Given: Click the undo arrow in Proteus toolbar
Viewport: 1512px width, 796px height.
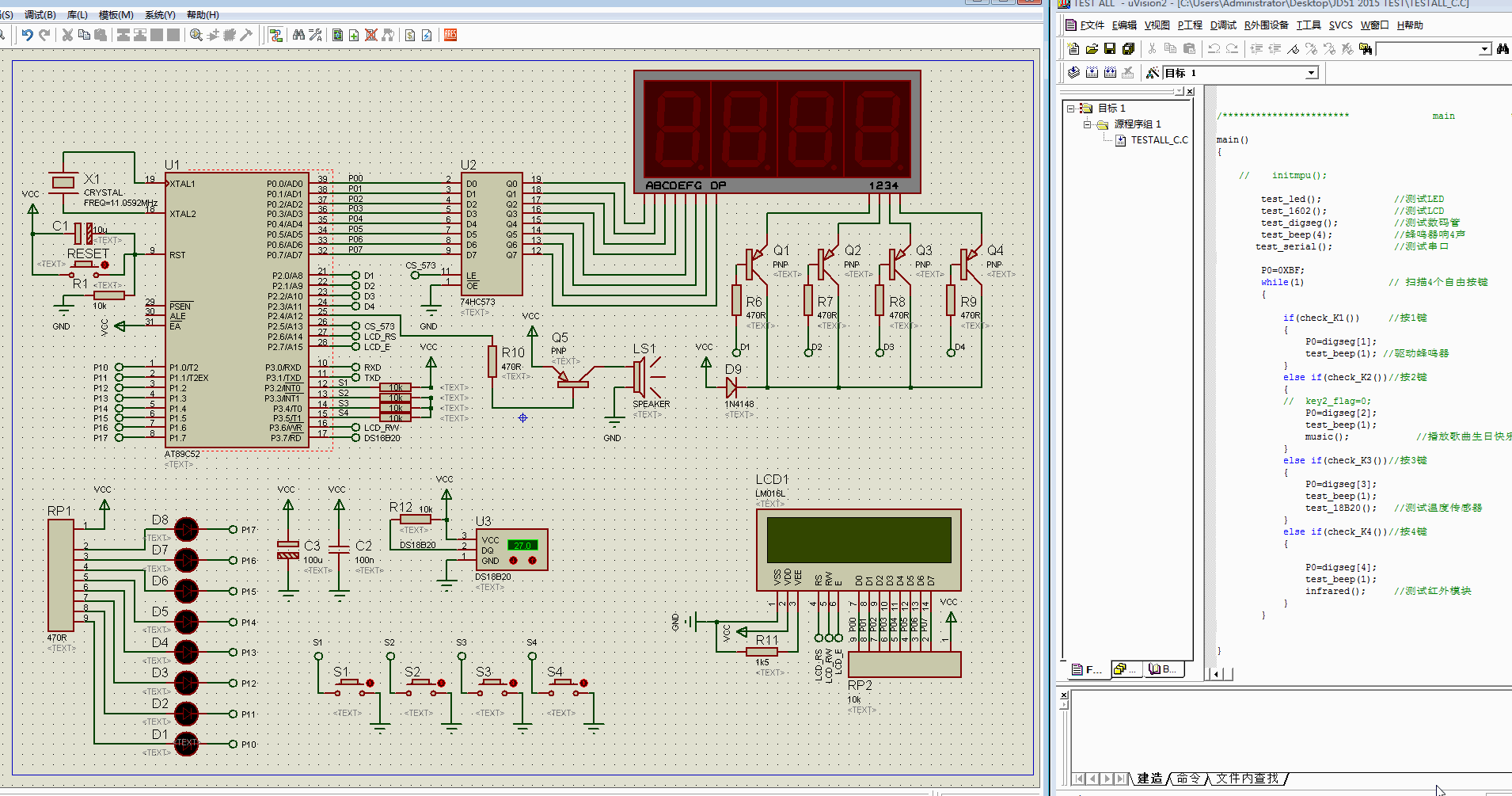Looking at the screenshot, I should pyautogui.click(x=27, y=35).
